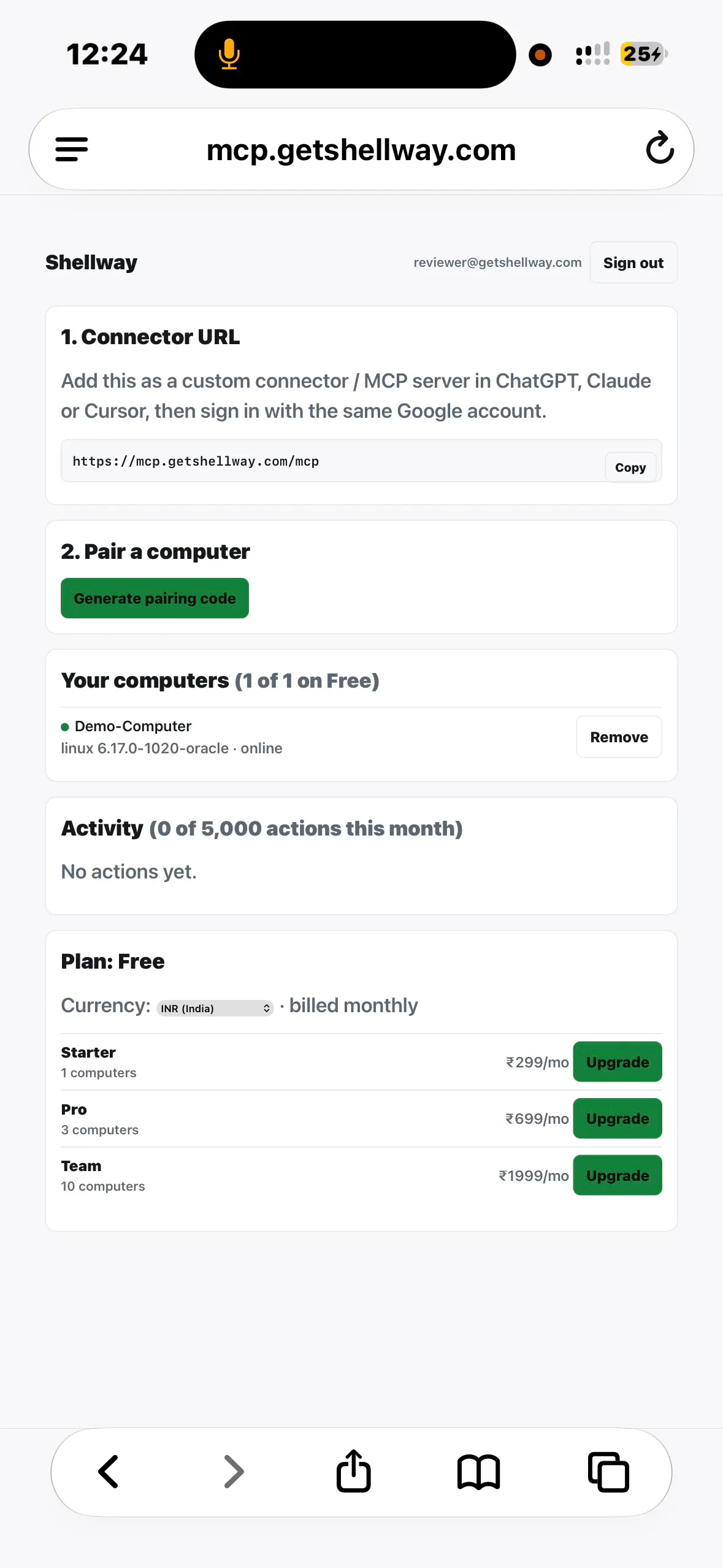Go back with the left chevron
The image size is (723, 1568).
(x=109, y=1471)
